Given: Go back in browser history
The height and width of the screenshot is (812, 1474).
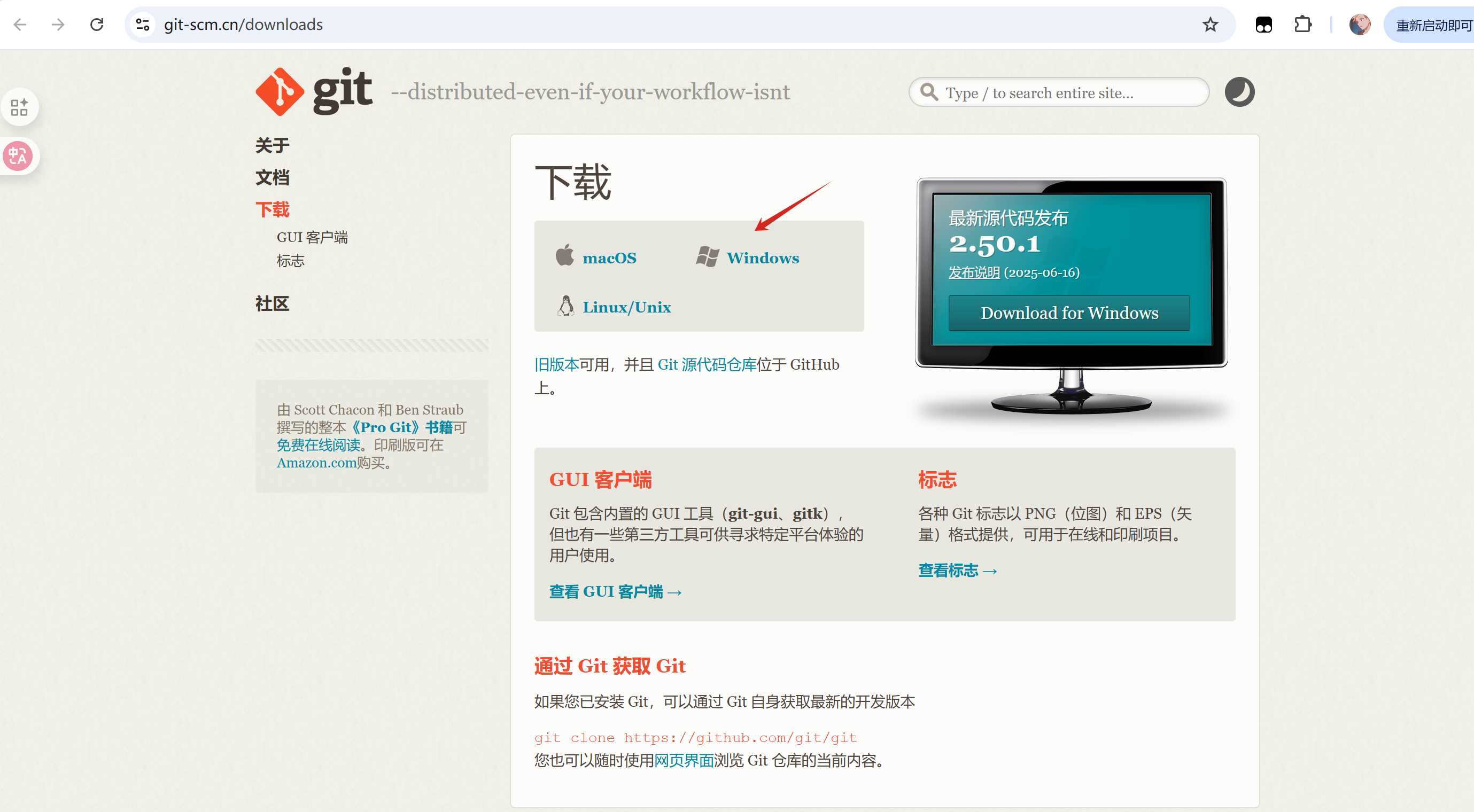Looking at the screenshot, I should tap(20, 24).
